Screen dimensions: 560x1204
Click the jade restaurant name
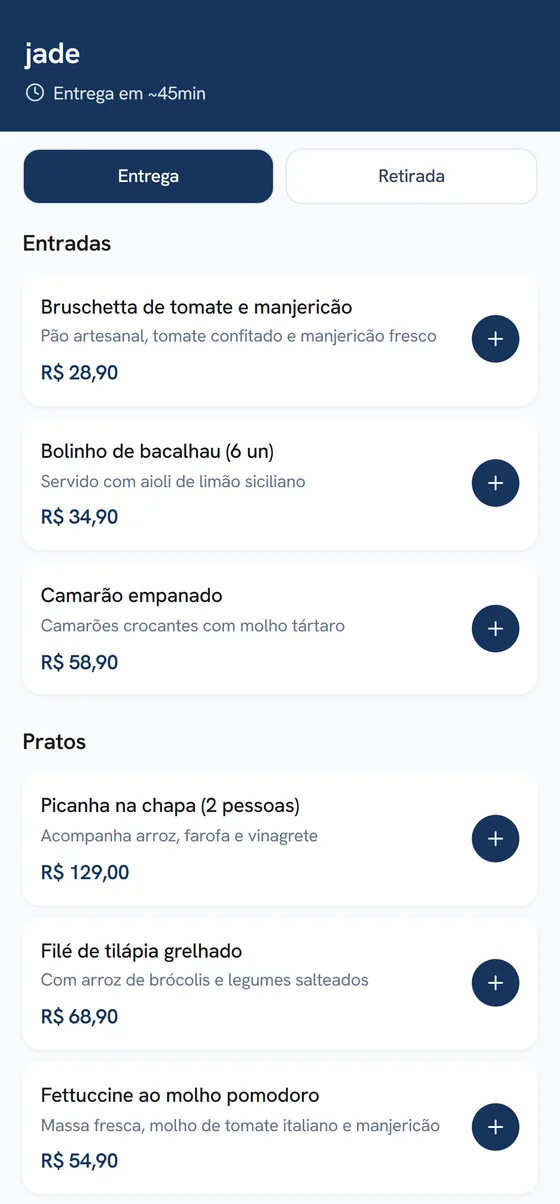pyautogui.click(x=52, y=54)
